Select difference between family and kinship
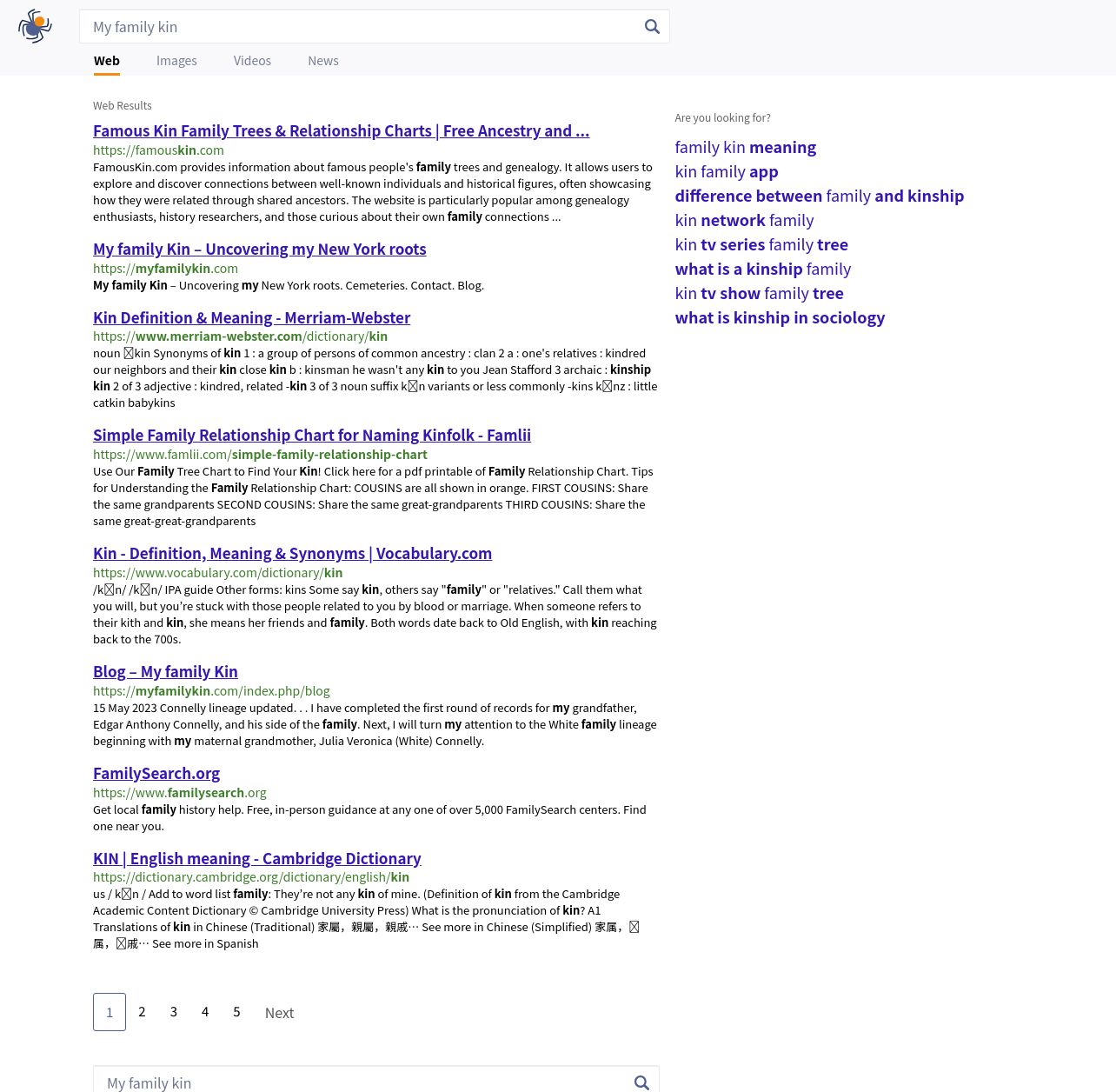 tap(819, 196)
